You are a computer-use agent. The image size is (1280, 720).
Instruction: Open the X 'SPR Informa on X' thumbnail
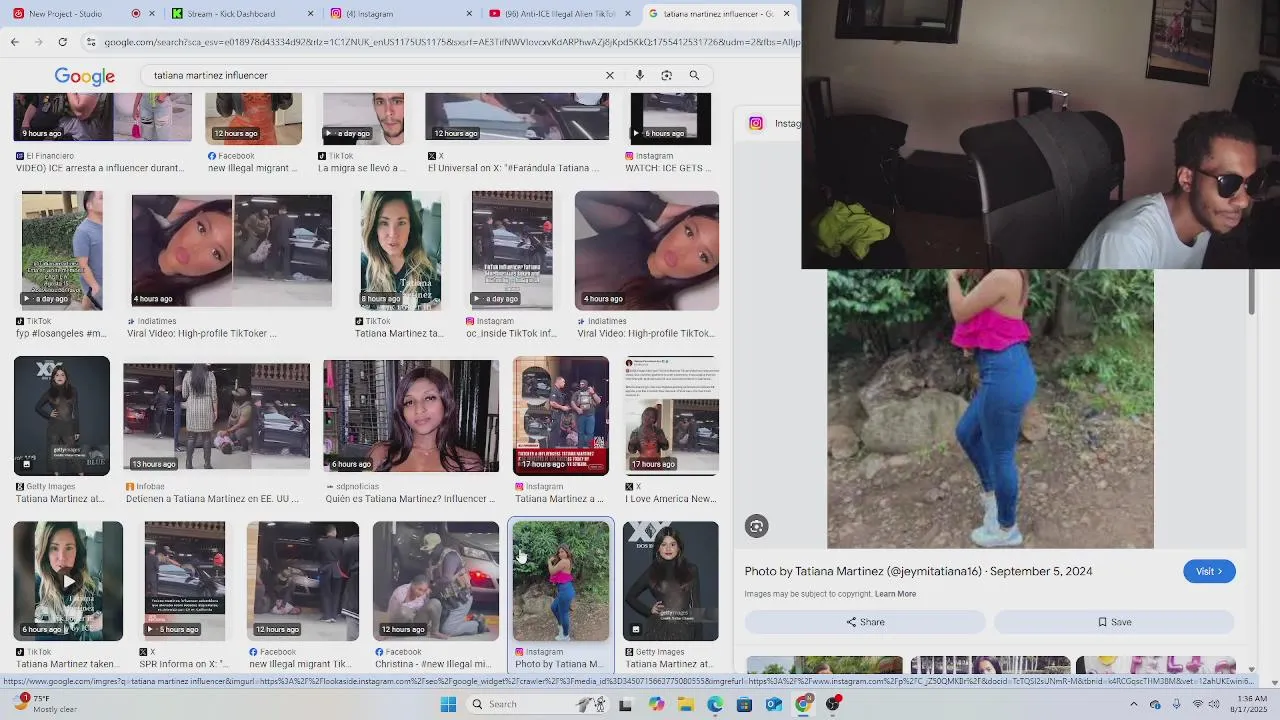point(185,580)
